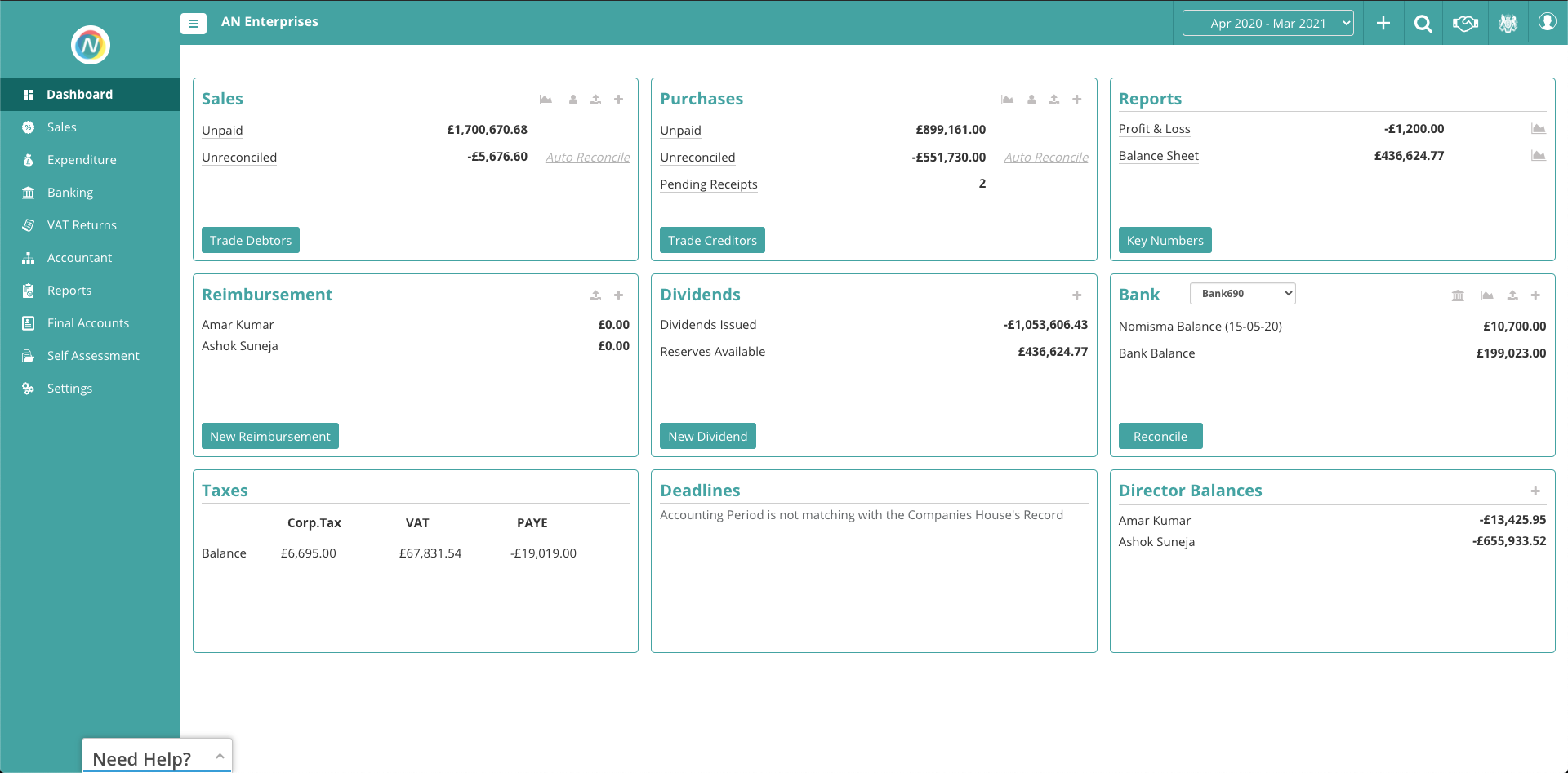The image size is (1568, 773).
Task: Click plus icon in Dividends card
Action: [1077, 295]
